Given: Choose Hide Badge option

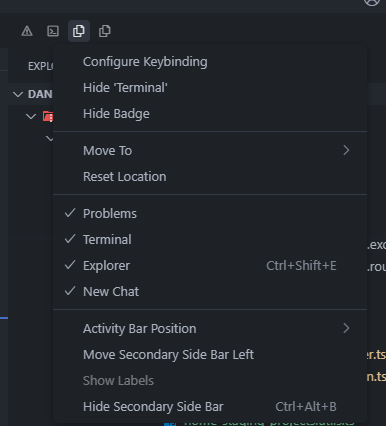Looking at the screenshot, I should [x=210, y=114].
